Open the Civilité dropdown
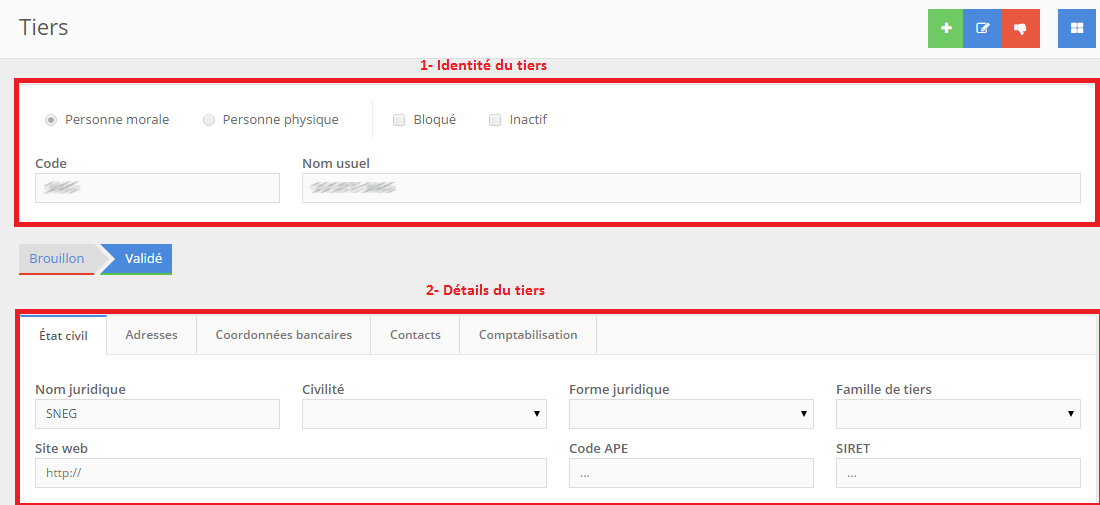 tap(424, 413)
